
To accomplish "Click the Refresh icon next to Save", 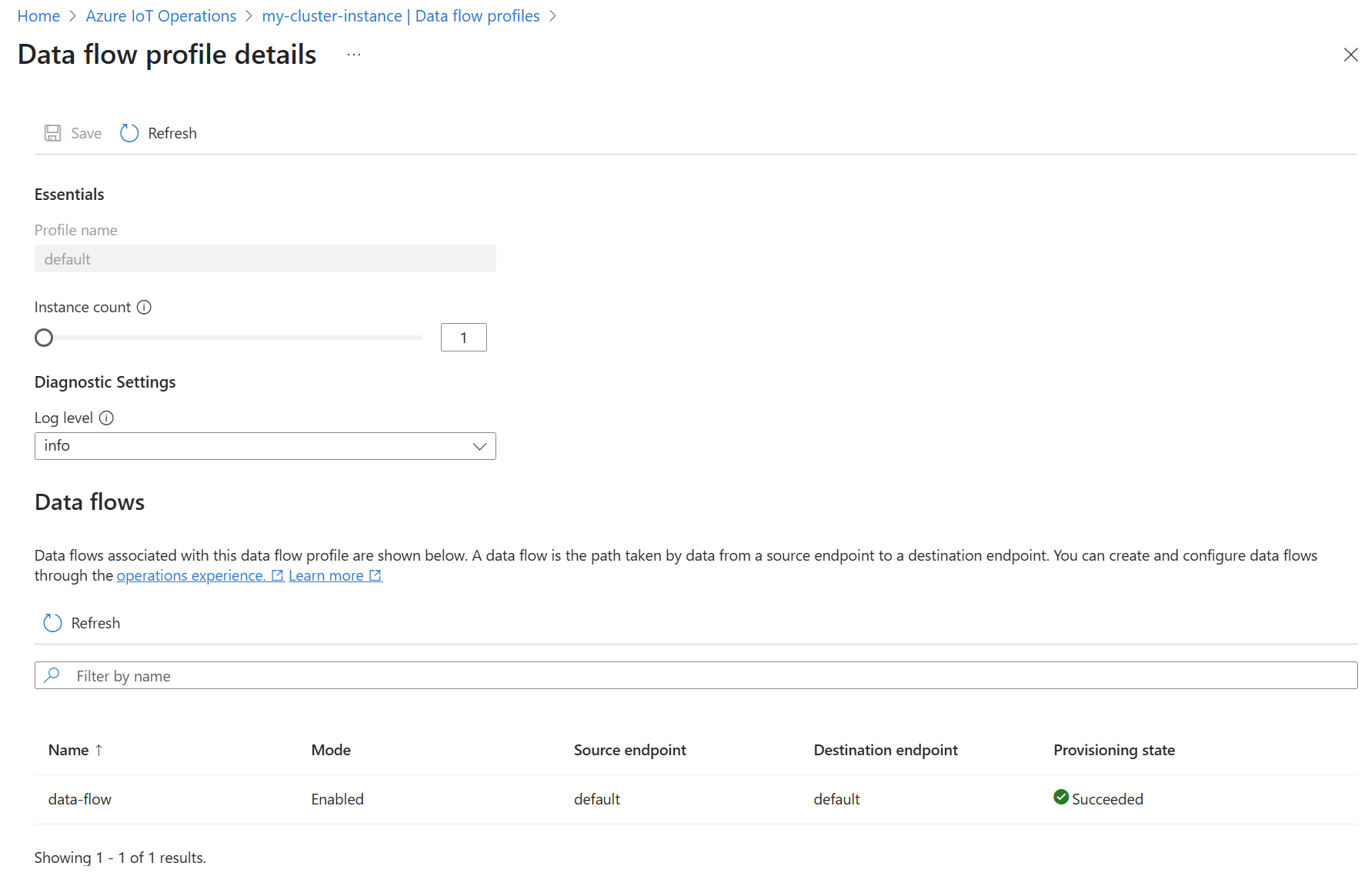I will click(x=128, y=132).
